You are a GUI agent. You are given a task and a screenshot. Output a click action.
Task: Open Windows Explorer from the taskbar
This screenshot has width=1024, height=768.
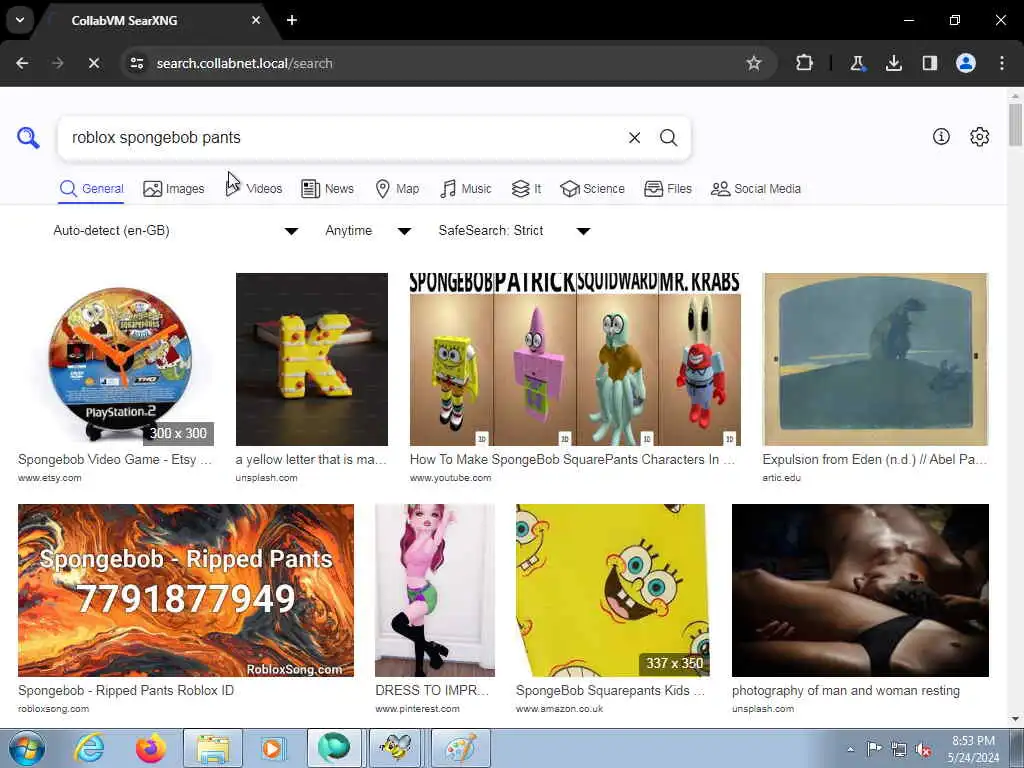[213, 748]
